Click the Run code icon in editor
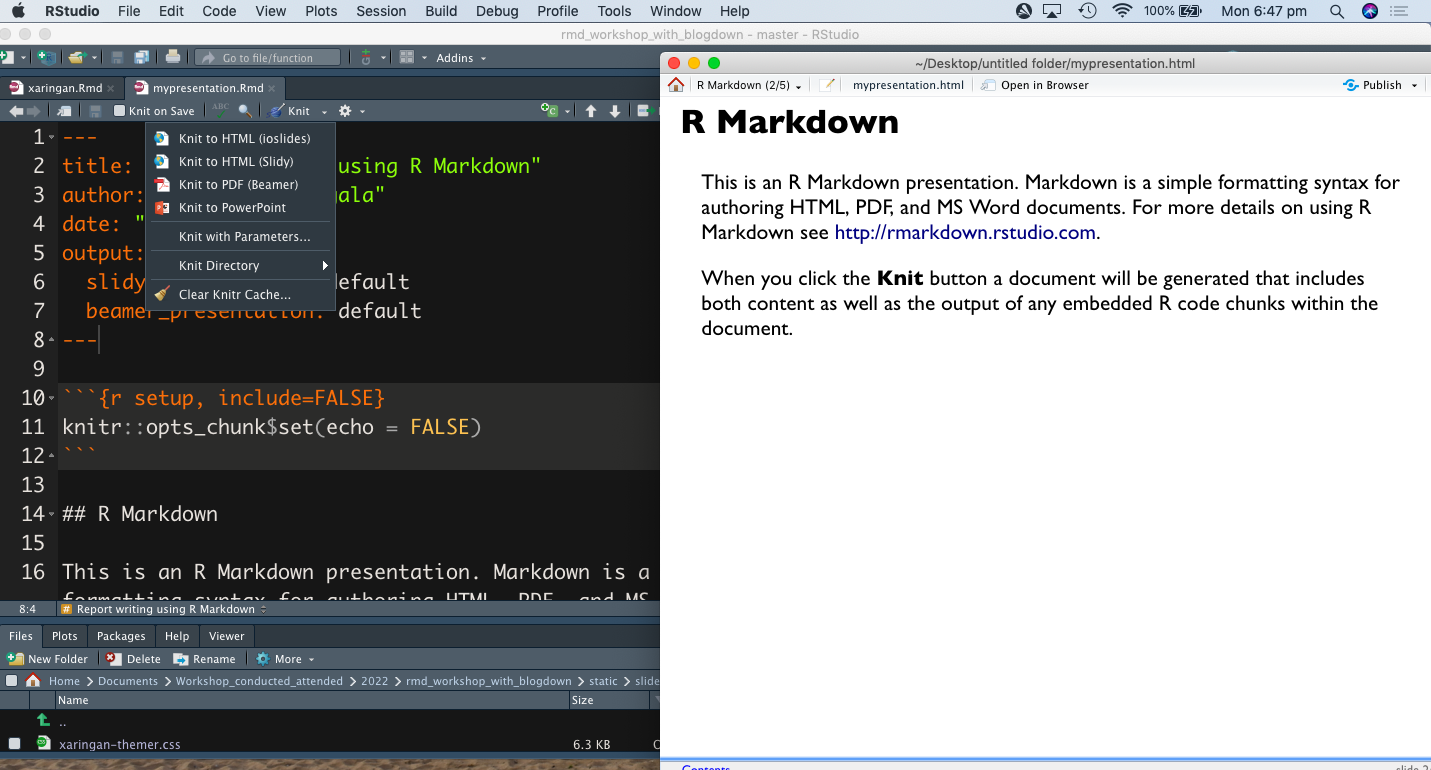Viewport: 1431px width, 770px height. point(645,111)
